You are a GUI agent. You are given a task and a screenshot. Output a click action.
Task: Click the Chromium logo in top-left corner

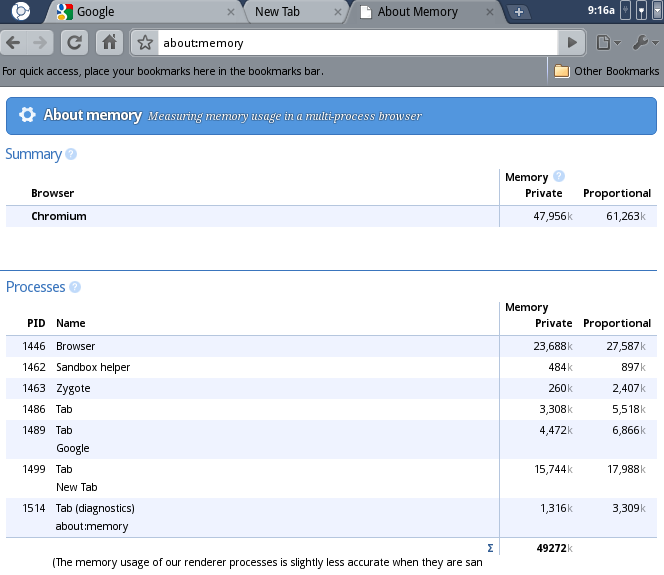pos(20,11)
